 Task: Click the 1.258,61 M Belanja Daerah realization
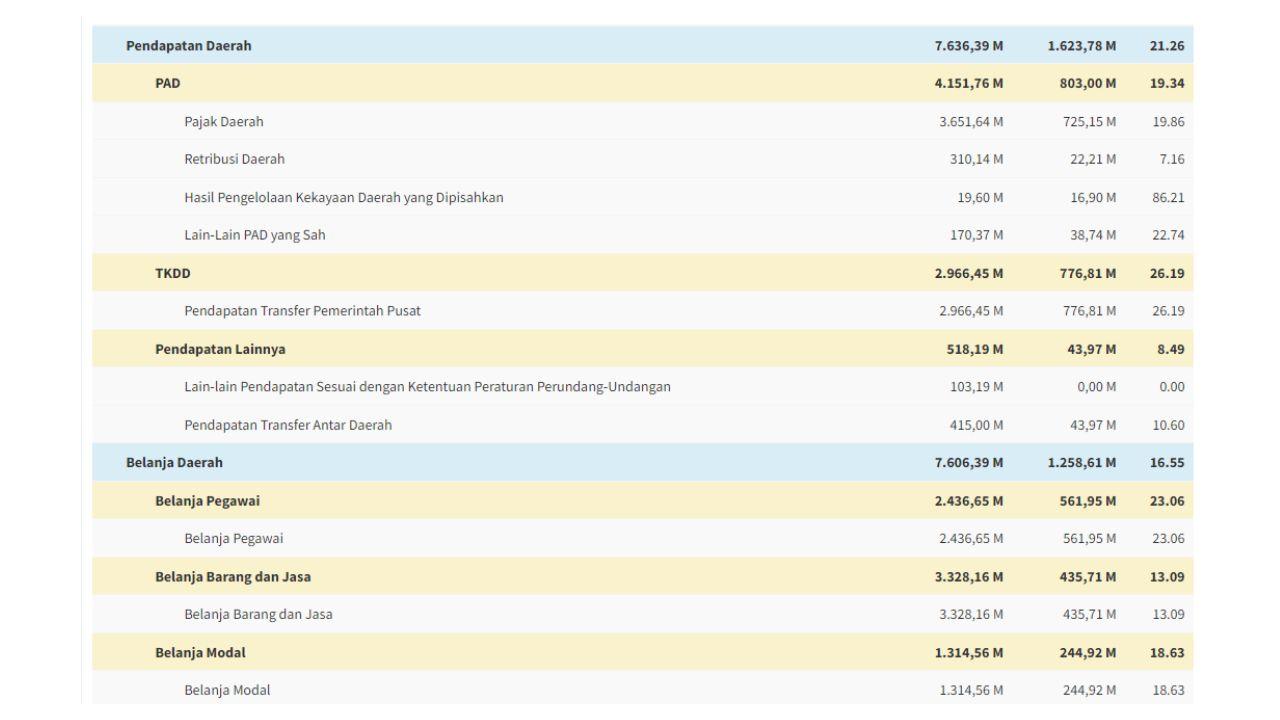tap(1082, 463)
